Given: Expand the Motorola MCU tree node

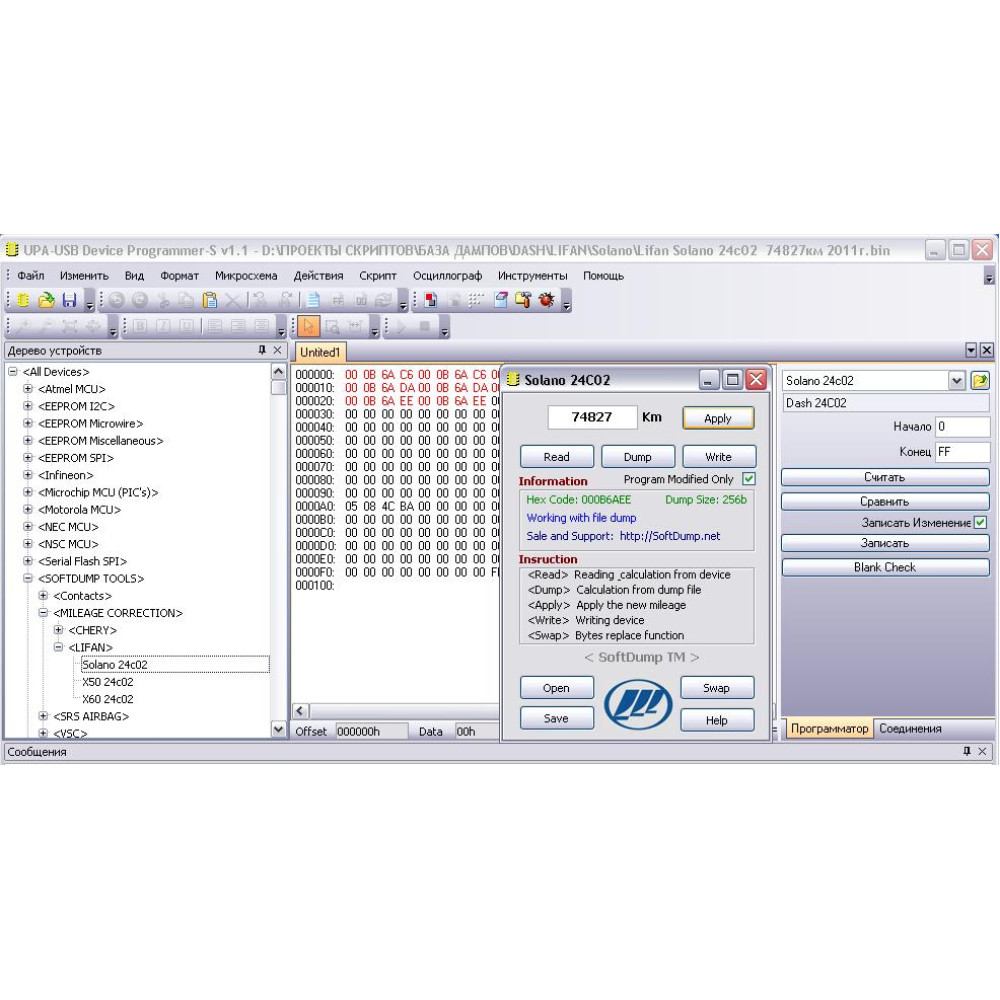Looking at the screenshot, I should tap(27, 509).
